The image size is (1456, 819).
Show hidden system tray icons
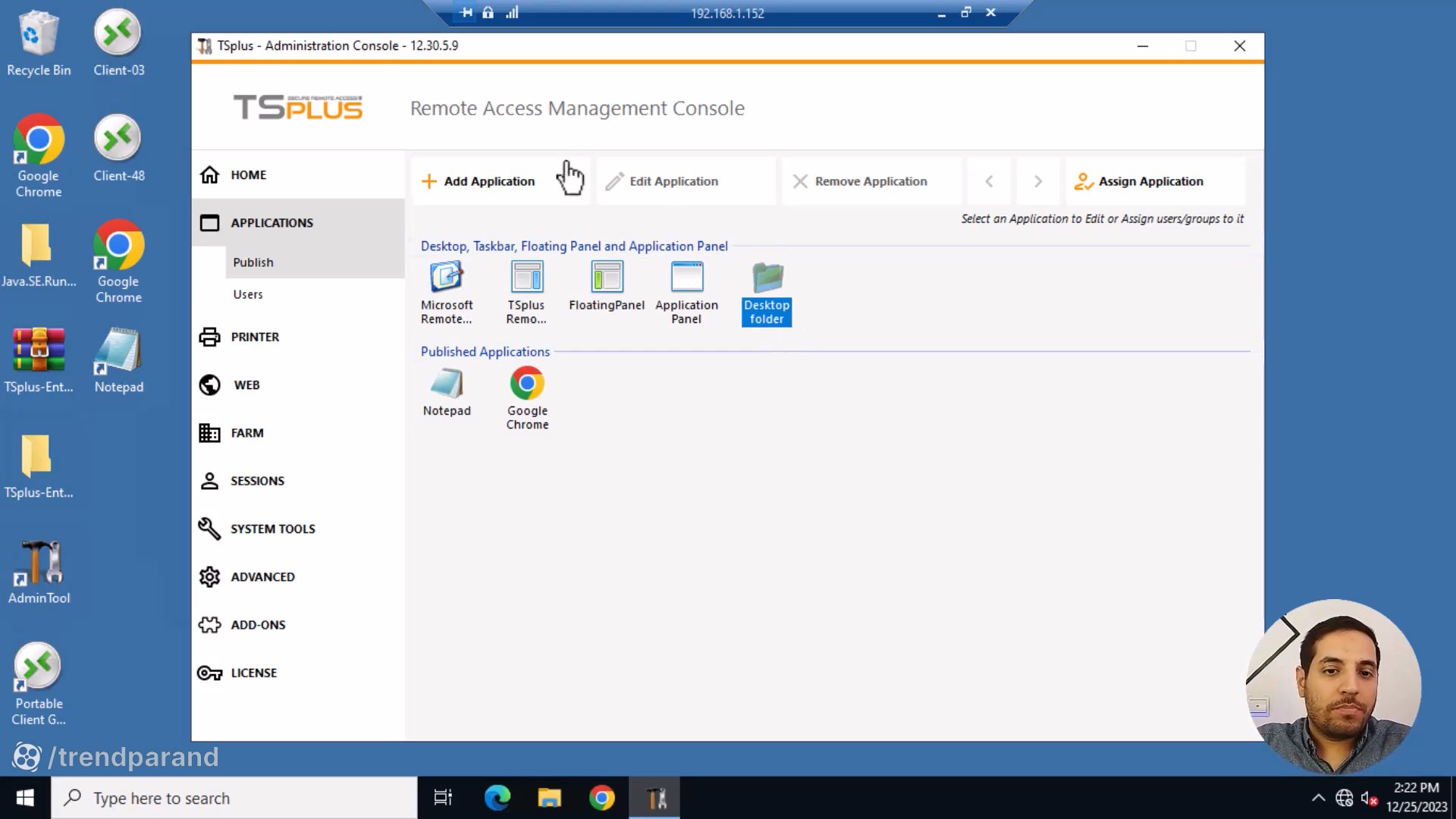click(1319, 798)
